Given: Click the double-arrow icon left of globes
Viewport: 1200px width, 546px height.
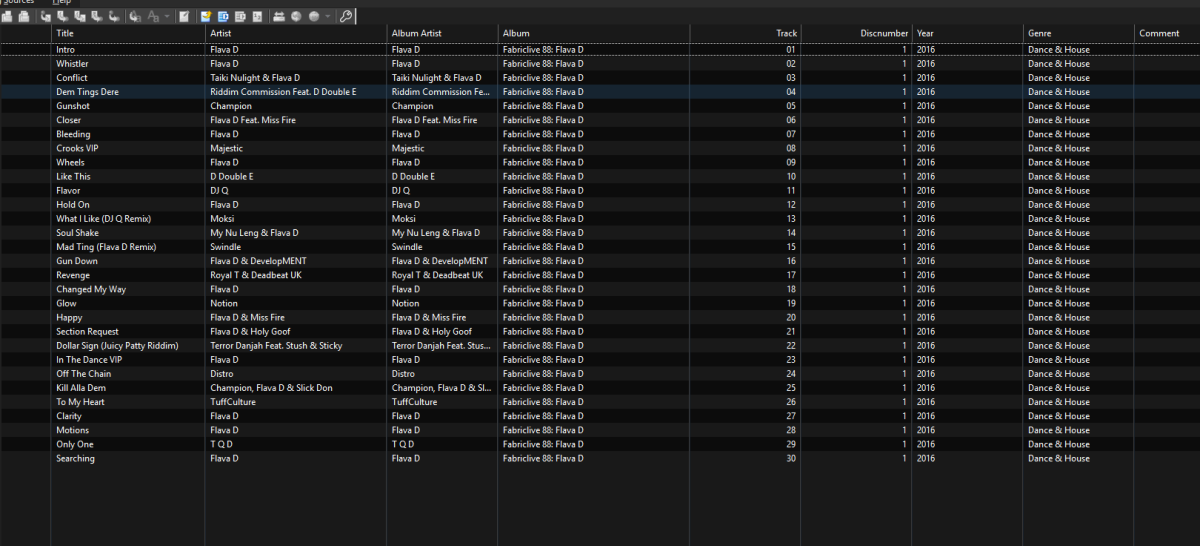Looking at the screenshot, I should [x=279, y=16].
